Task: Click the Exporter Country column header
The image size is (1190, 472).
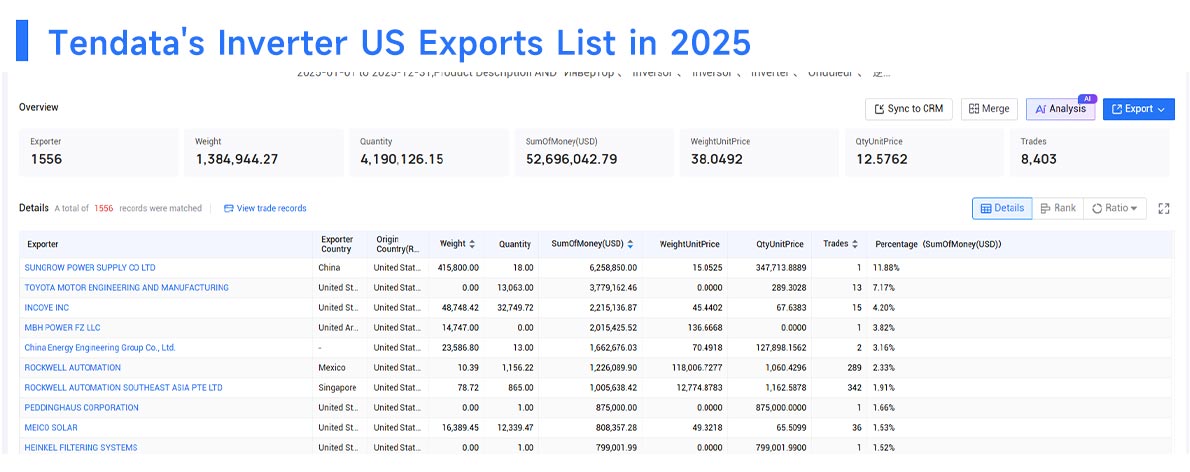Action: [x=337, y=244]
